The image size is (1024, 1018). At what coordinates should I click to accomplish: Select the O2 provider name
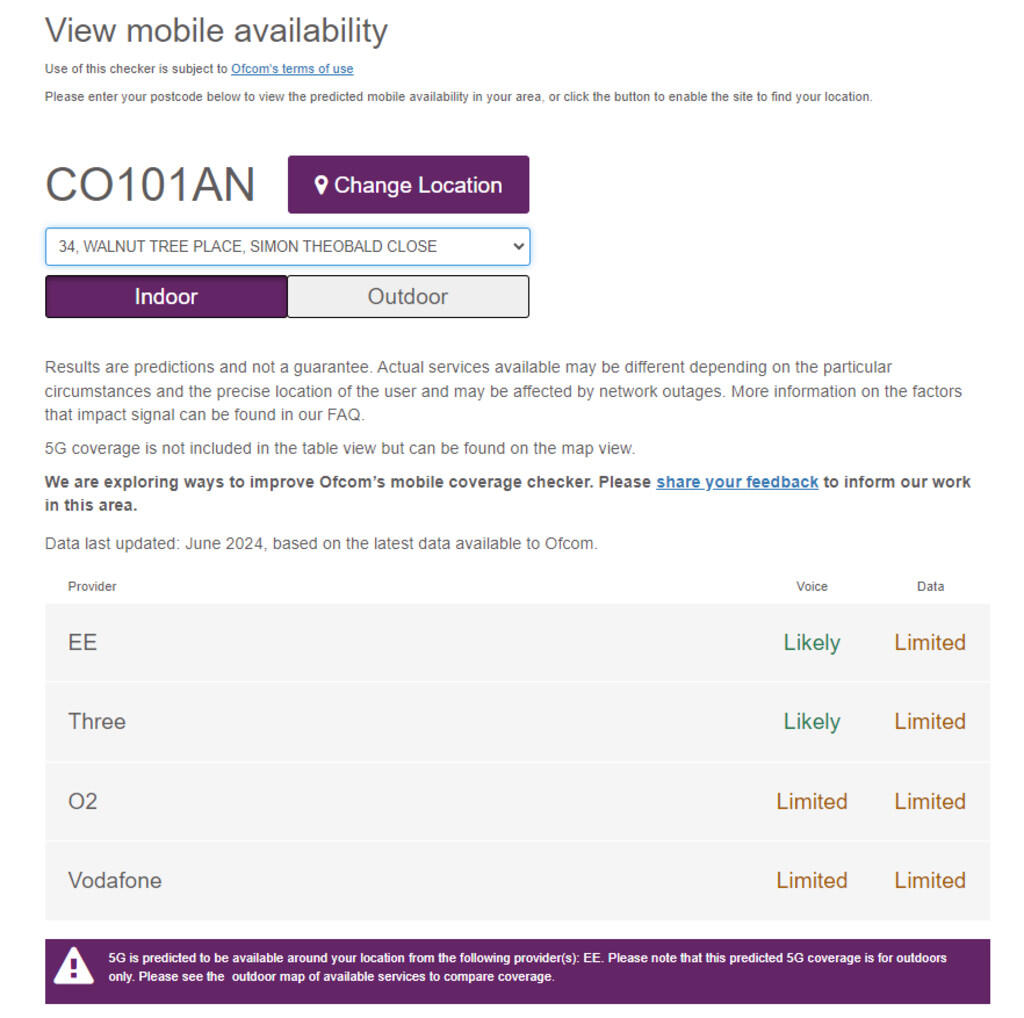(x=83, y=801)
